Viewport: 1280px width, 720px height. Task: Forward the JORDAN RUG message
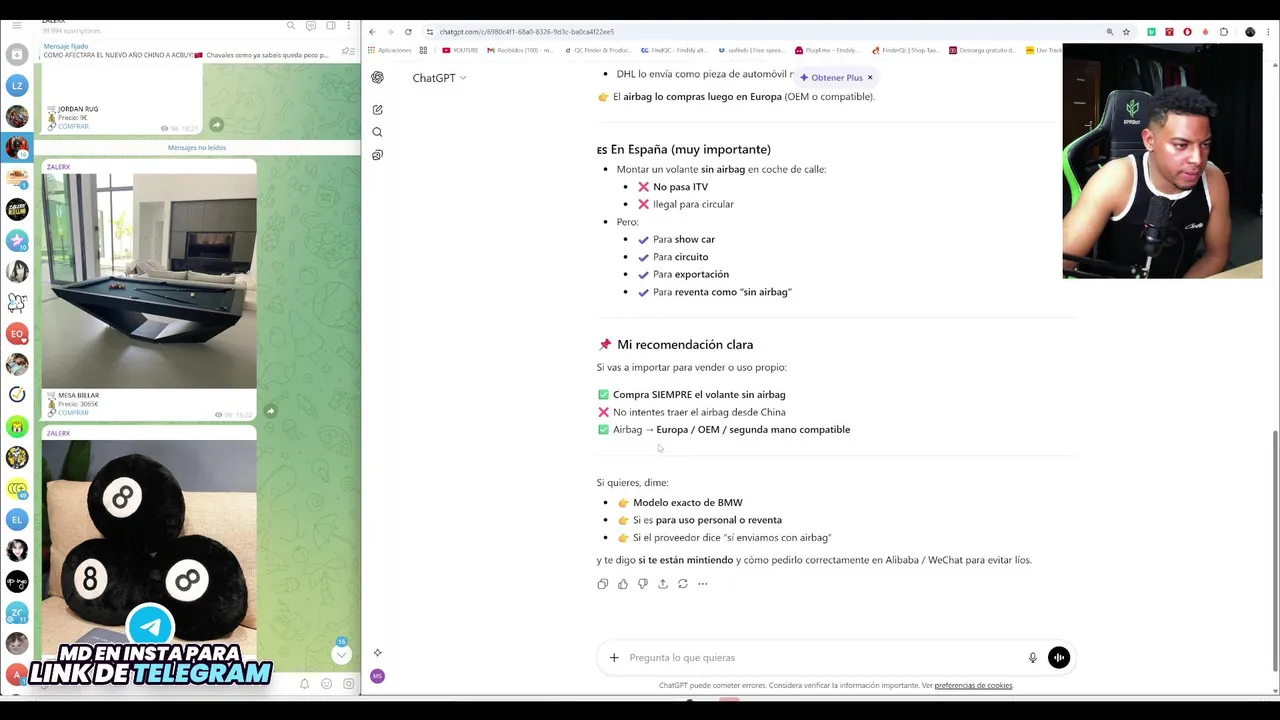pos(216,125)
